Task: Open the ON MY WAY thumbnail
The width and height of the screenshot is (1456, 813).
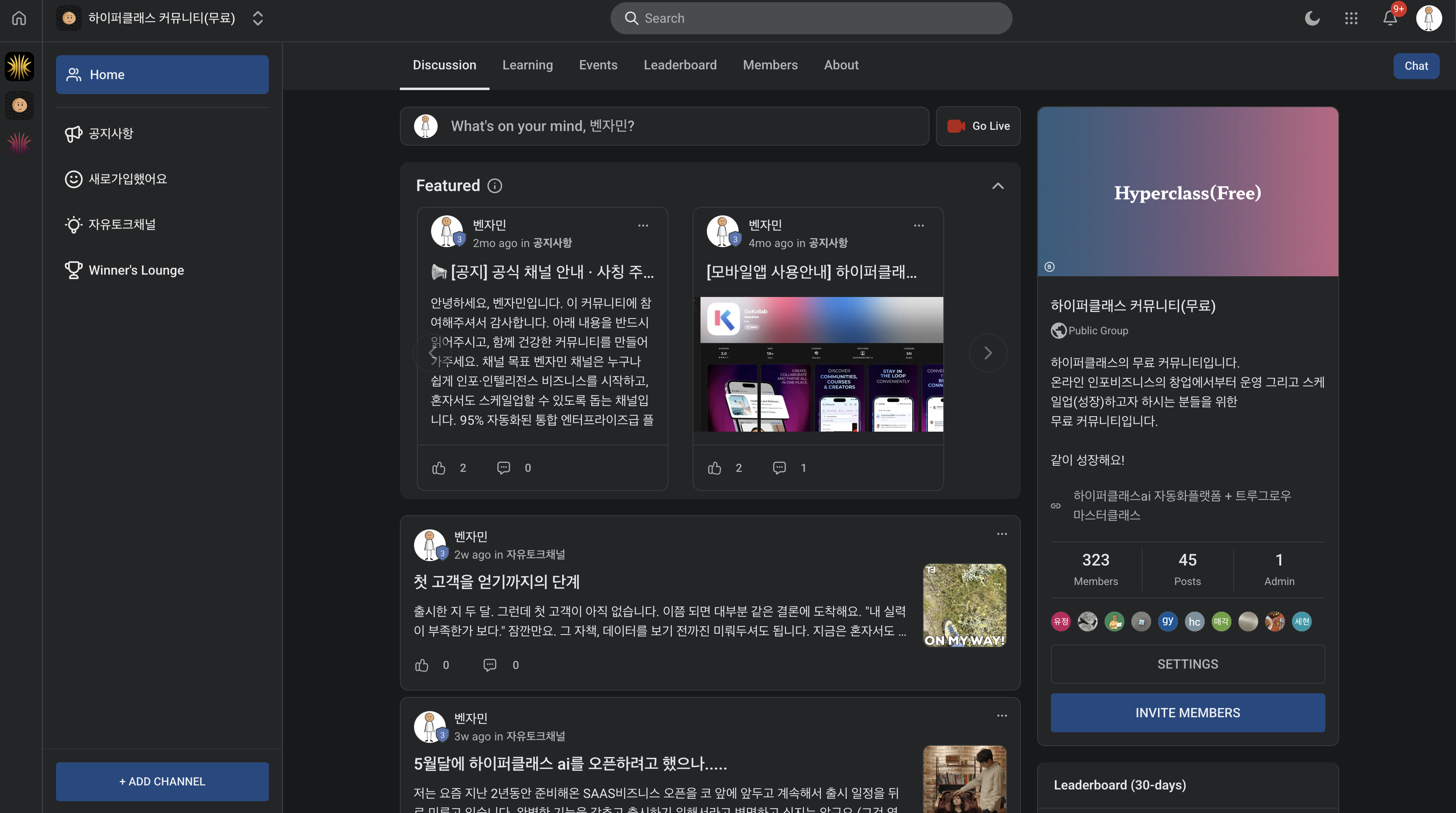Action: click(965, 606)
